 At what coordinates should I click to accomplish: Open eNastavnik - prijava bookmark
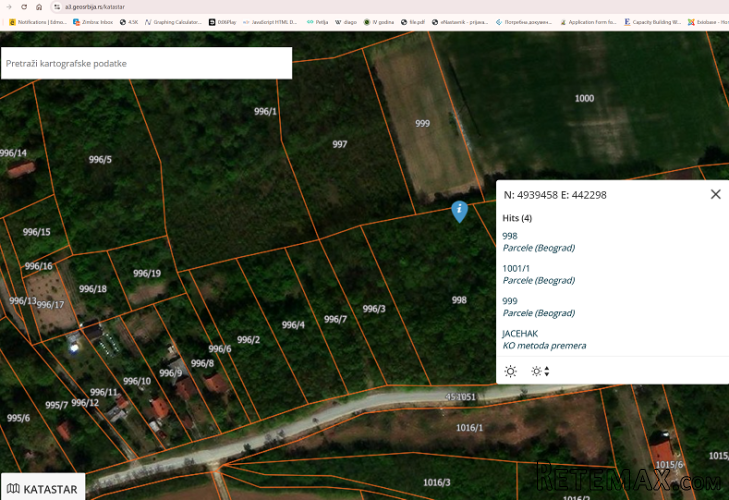coord(460,22)
